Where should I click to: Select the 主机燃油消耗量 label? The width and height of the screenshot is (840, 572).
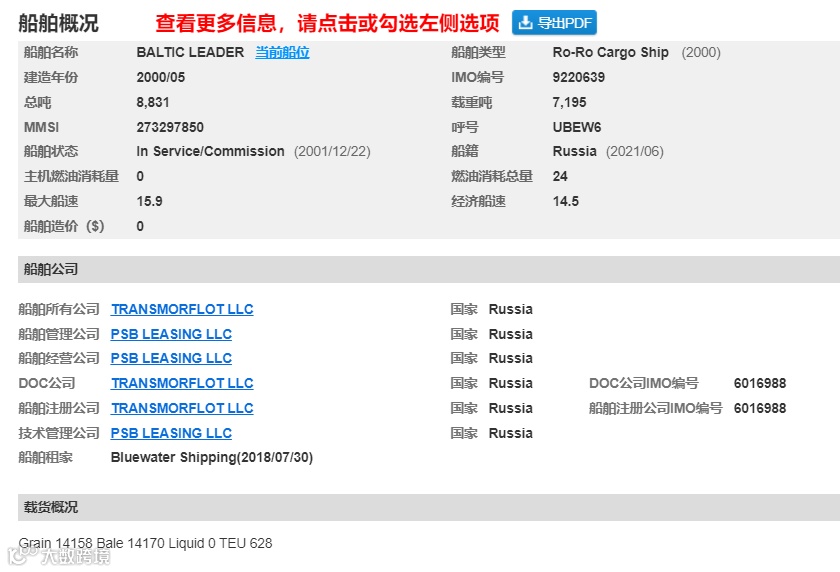(71, 176)
